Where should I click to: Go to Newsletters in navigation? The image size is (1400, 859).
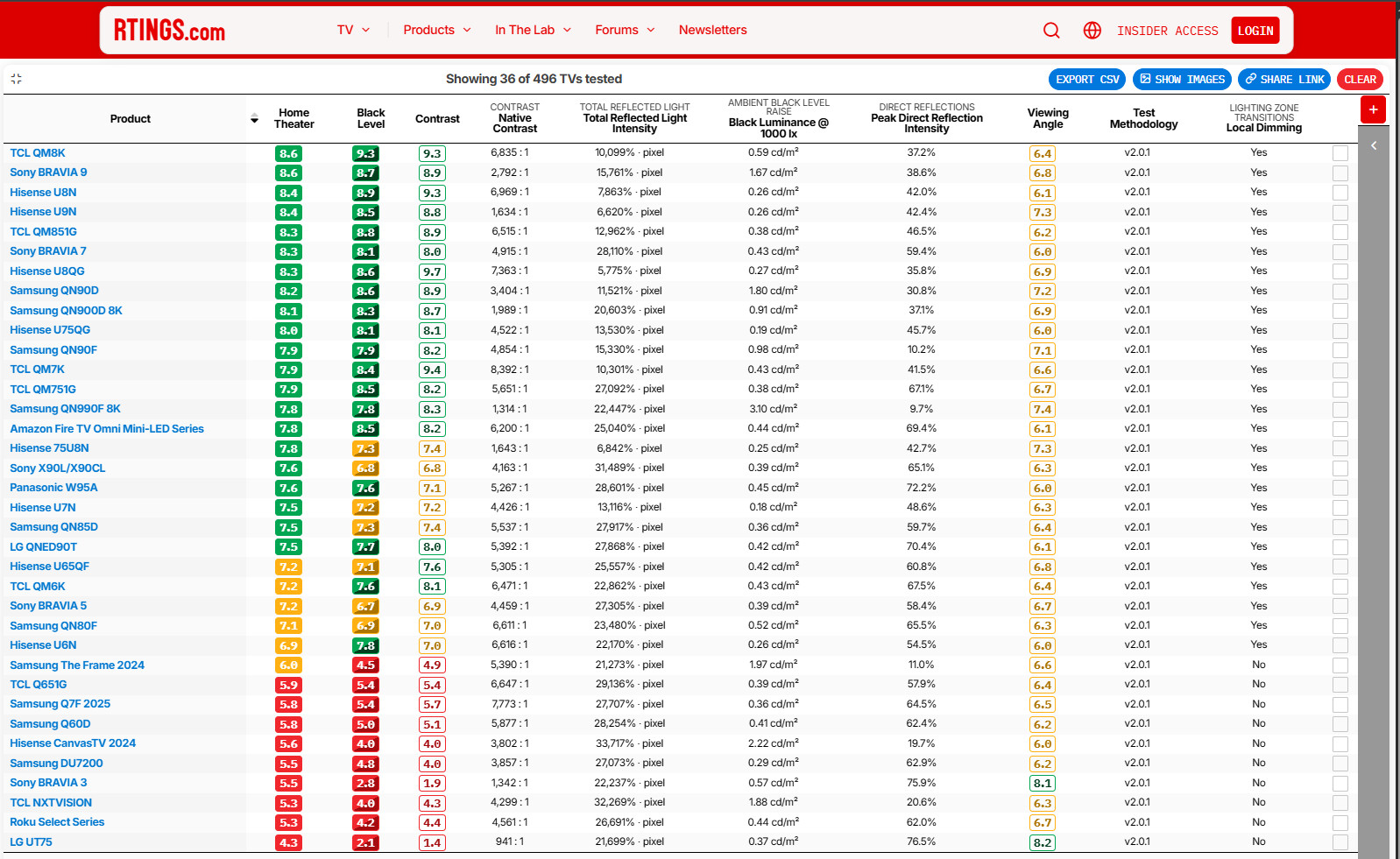click(x=713, y=30)
